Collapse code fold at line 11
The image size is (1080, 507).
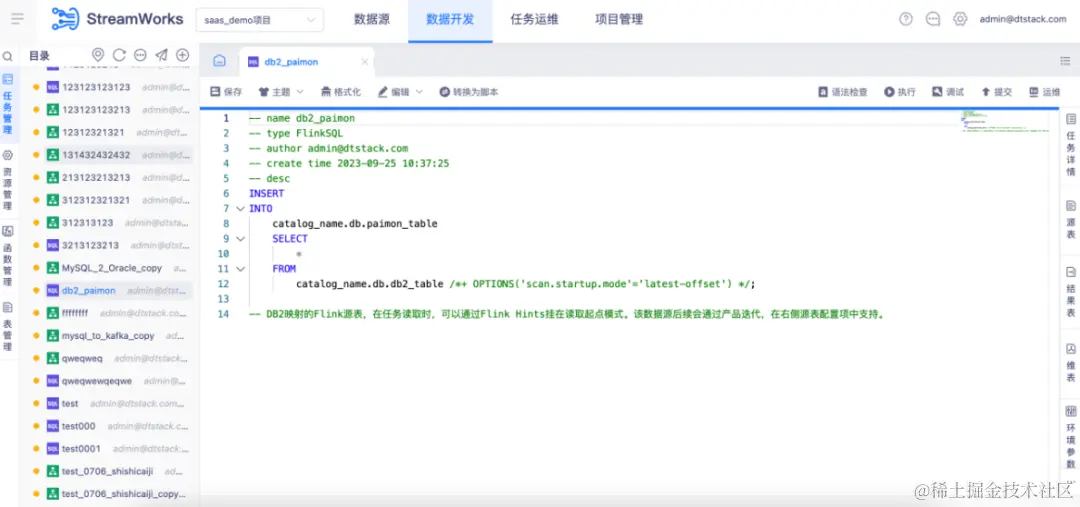click(239, 269)
